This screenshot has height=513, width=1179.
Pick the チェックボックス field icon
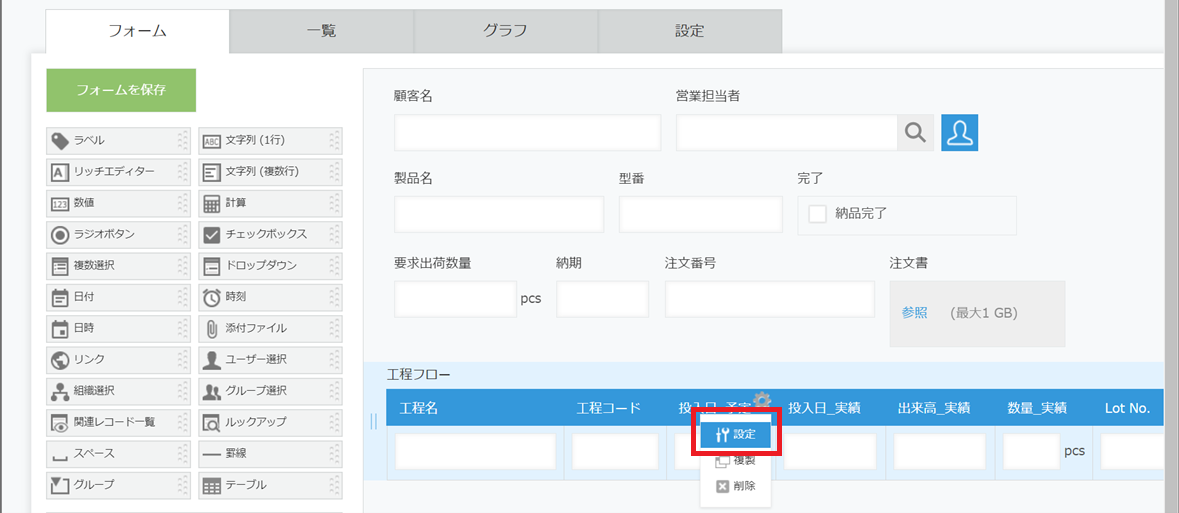[212, 235]
